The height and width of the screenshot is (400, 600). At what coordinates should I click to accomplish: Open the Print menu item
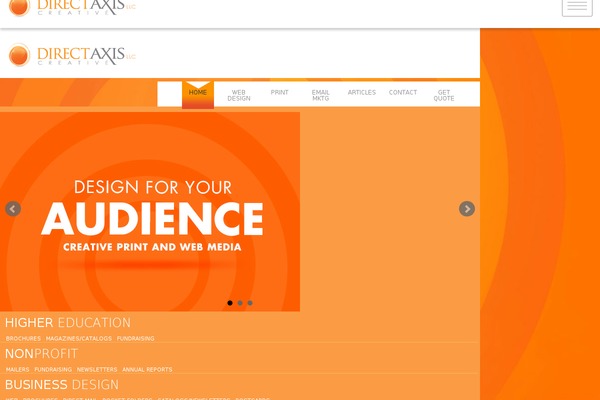(x=279, y=92)
